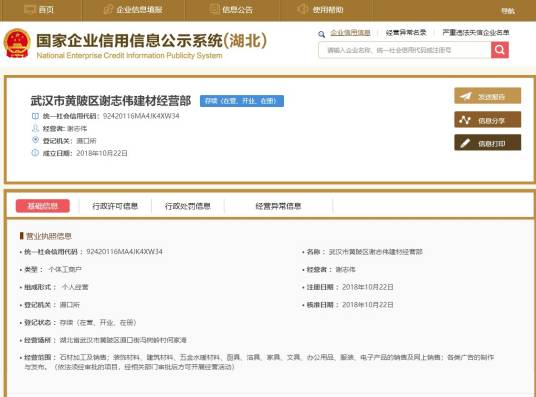Click the 核准日期 value 2018年10月22日

[x=368, y=305]
